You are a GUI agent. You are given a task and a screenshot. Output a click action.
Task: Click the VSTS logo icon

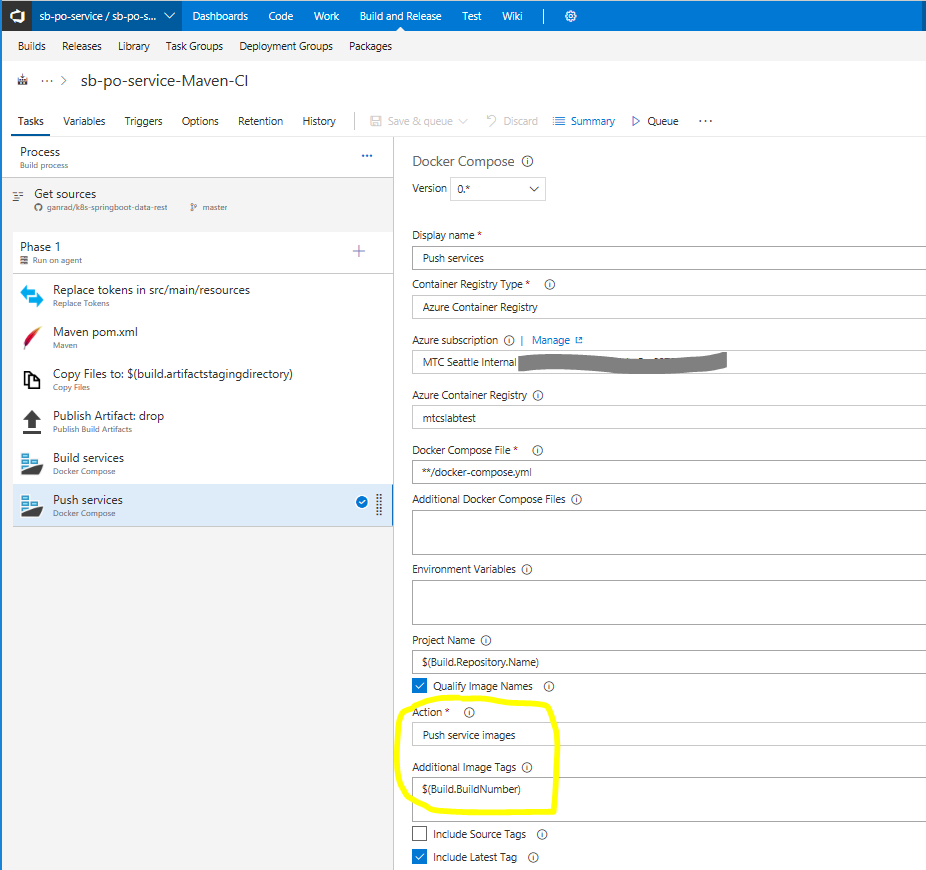[x=17, y=16]
